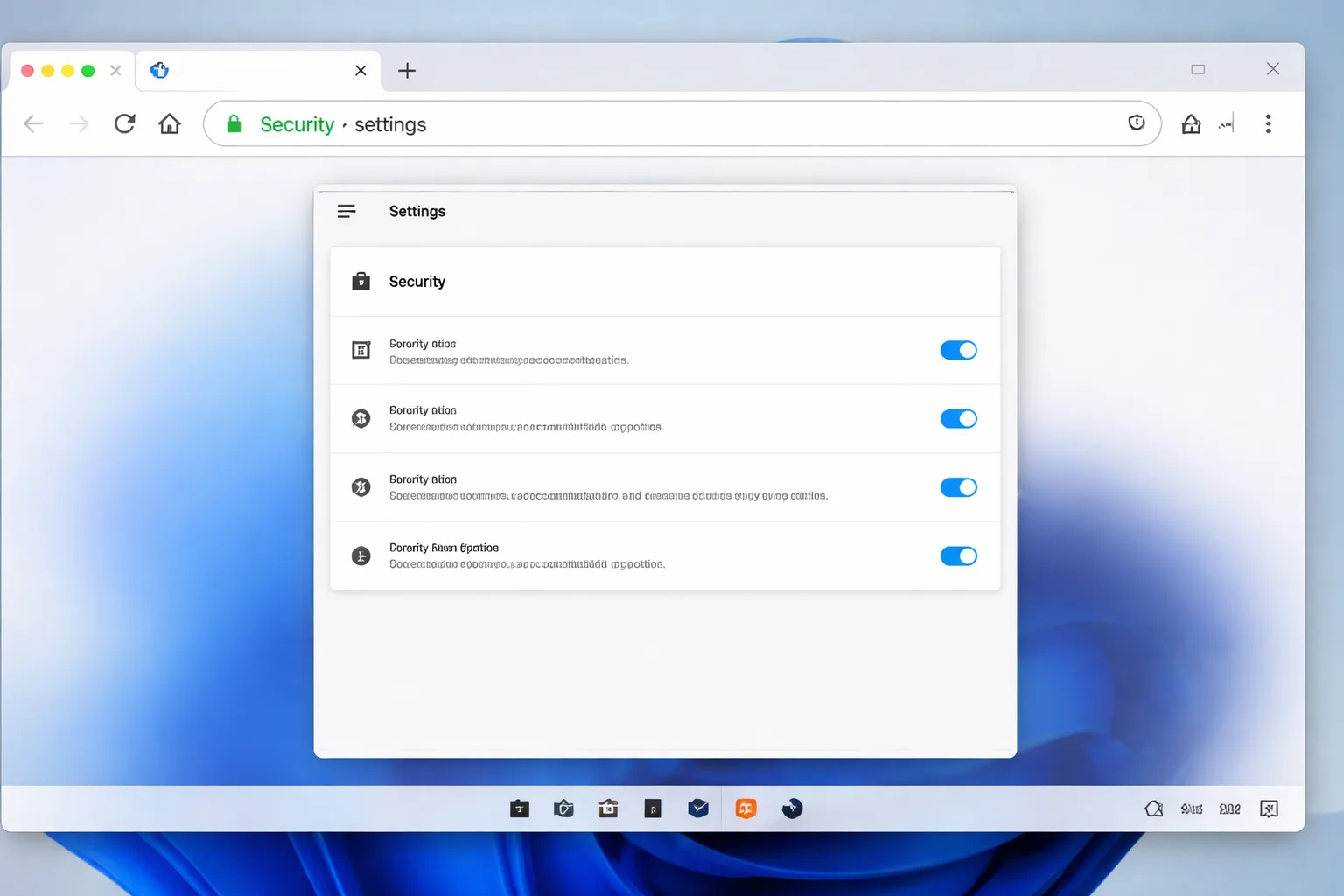Click the green padlock in the address bar
1344x896 pixels.
(234, 123)
